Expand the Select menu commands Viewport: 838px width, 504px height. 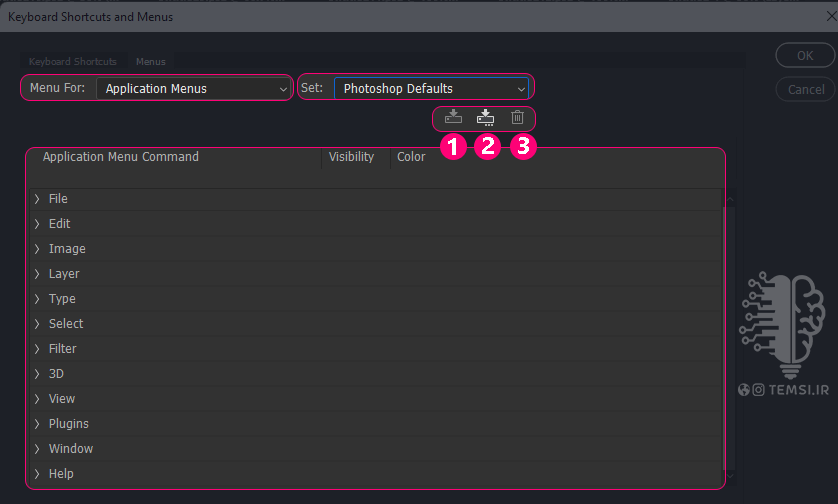[37, 324]
